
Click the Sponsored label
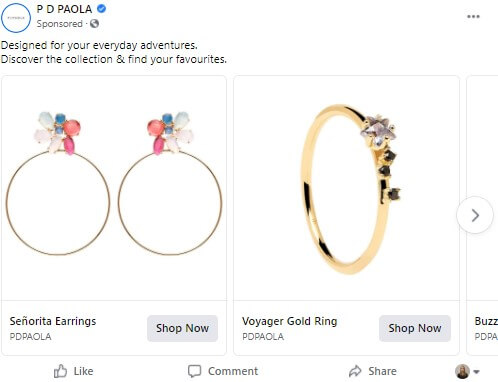point(60,24)
